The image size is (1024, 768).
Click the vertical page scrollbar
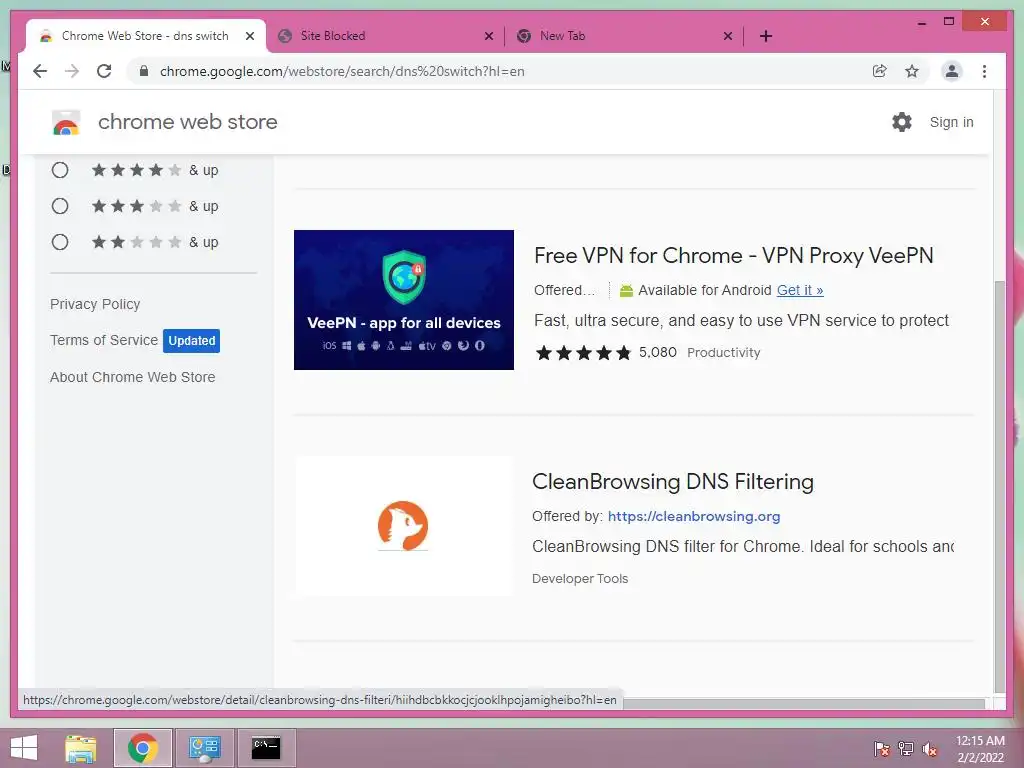click(999, 487)
